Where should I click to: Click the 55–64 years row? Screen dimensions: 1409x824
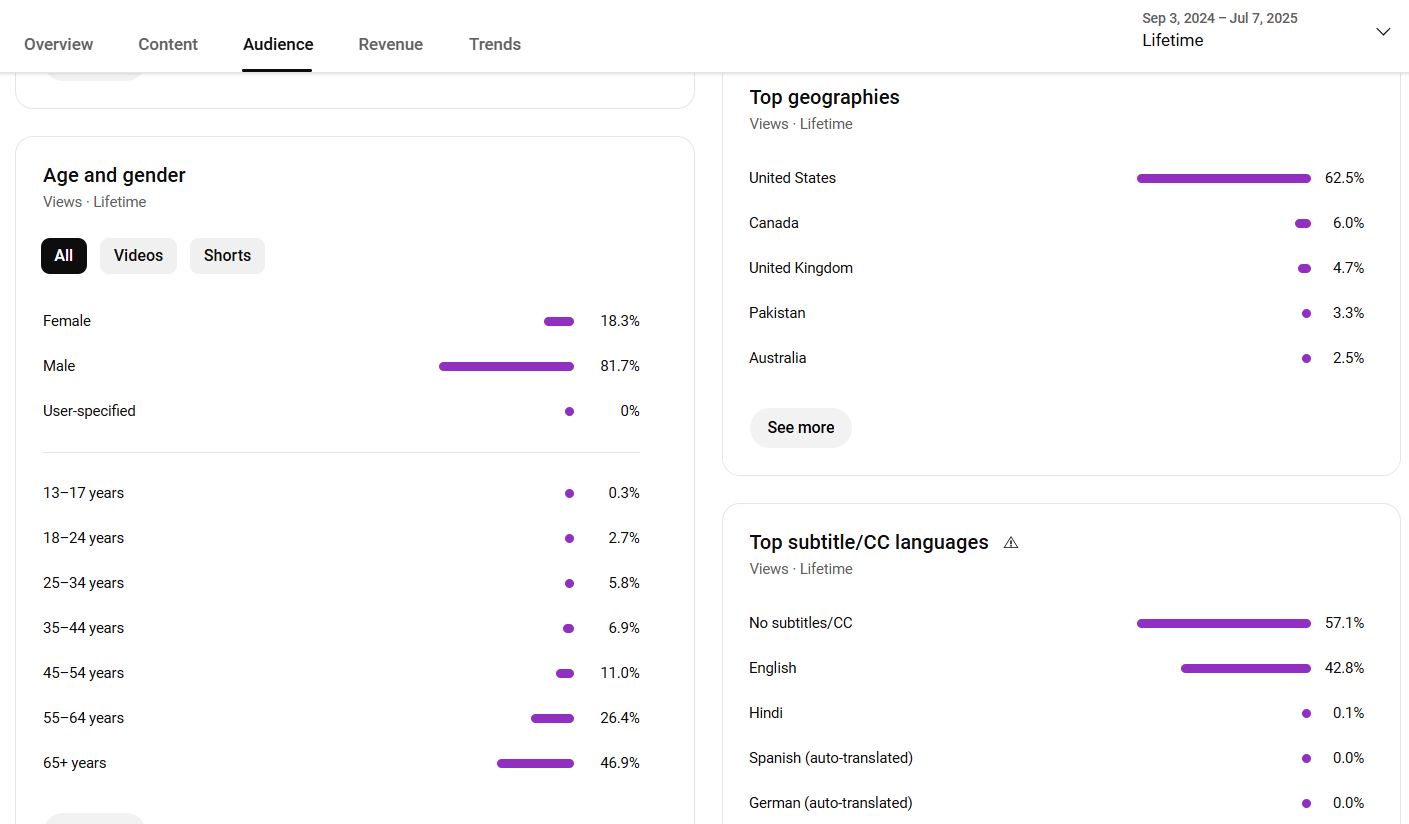click(x=341, y=718)
